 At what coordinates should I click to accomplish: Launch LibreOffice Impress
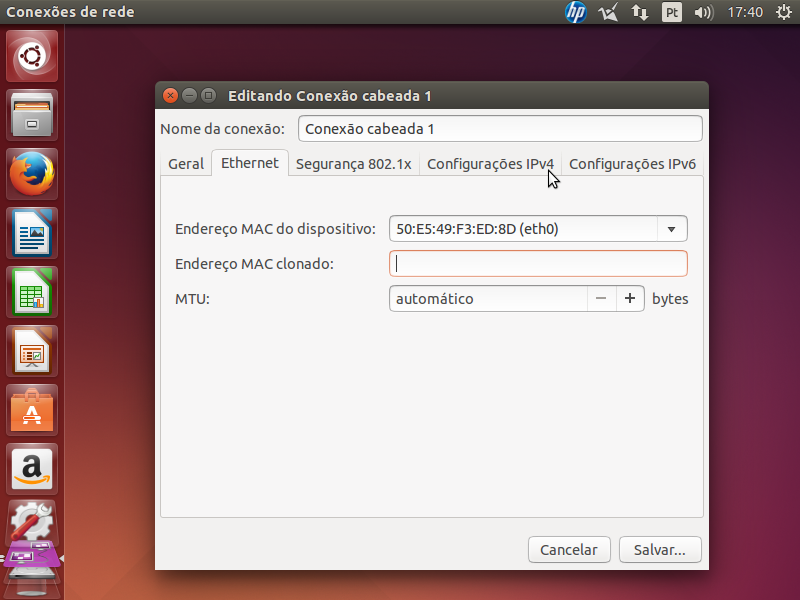point(33,351)
